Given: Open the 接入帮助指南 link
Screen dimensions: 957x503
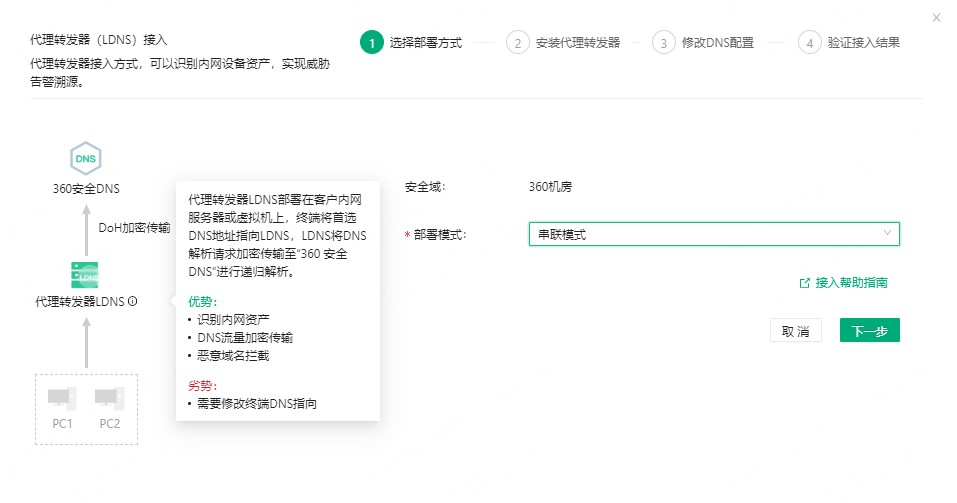Looking at the screenshot, I should pos(851,283).
